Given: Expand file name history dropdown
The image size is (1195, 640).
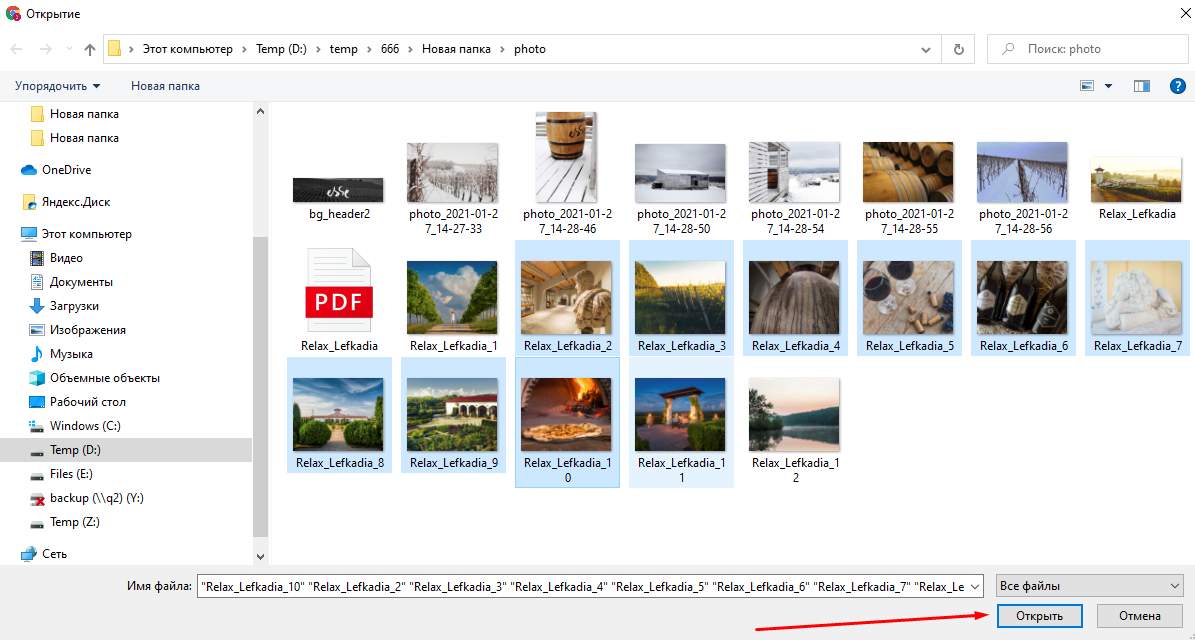Looking at the screenshot, I should point(975,587).
